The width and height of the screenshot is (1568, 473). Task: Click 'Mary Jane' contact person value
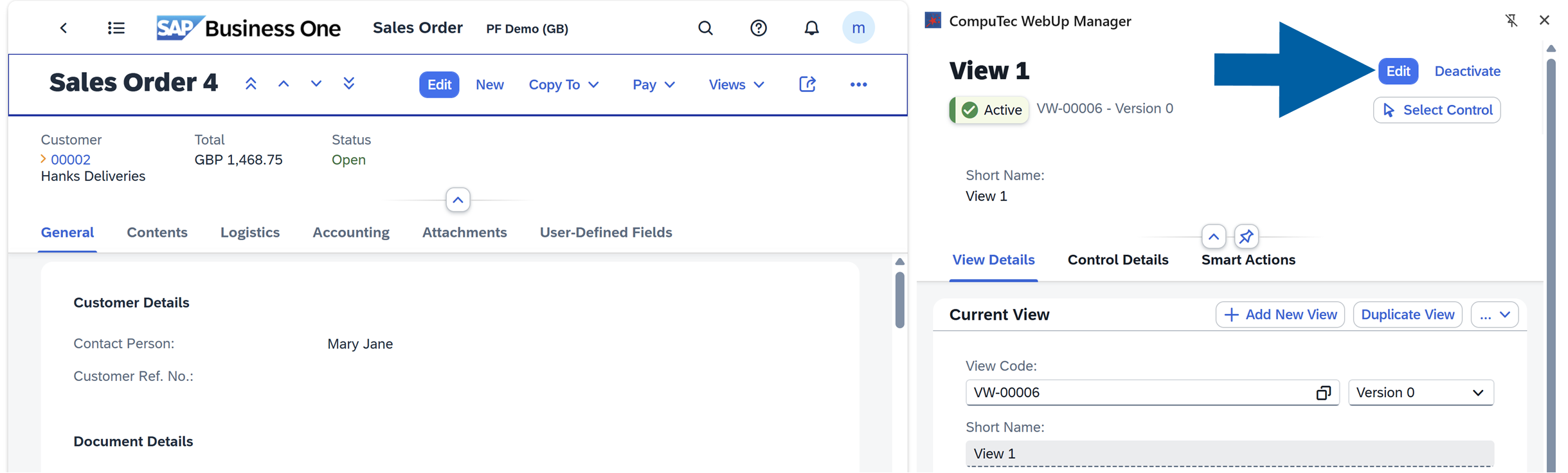(360, 344)
